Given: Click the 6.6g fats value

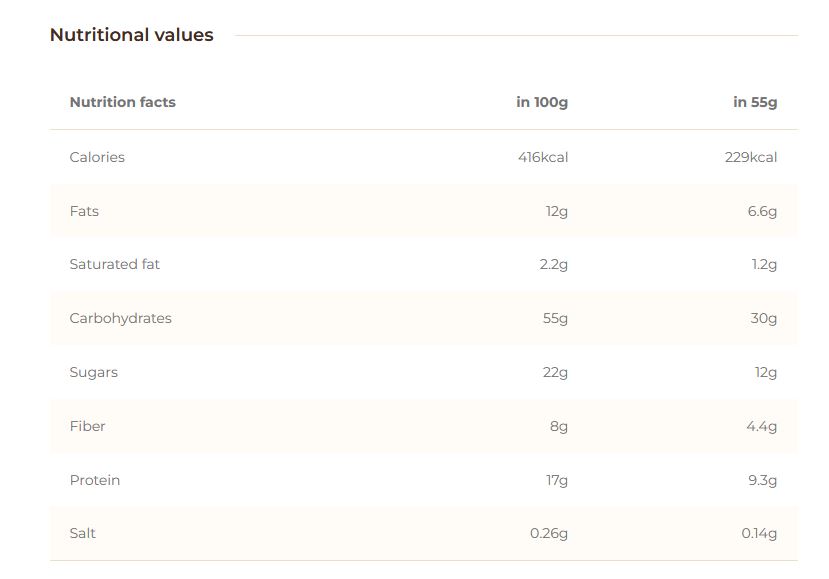Looking at the screenshot, I should tap(762, 212).
